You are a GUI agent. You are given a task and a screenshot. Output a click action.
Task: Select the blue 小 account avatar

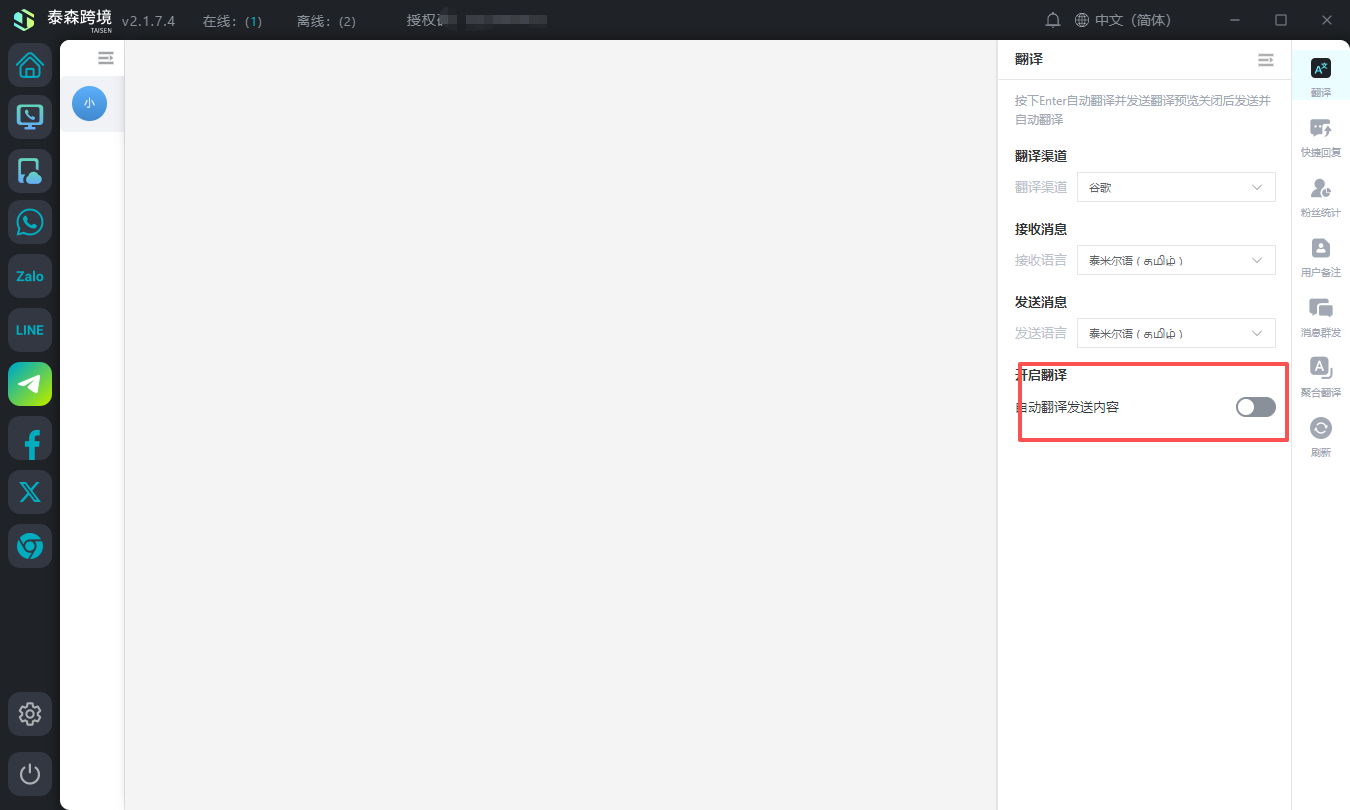pyautogui.click(x=89, y=103)
